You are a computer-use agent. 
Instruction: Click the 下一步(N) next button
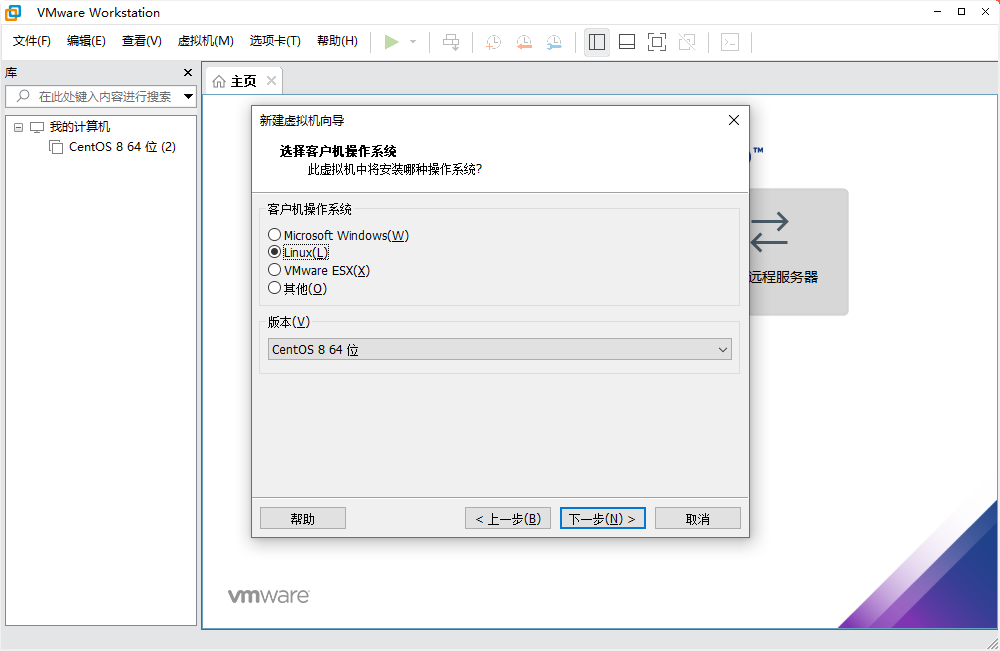coord(603,518)
